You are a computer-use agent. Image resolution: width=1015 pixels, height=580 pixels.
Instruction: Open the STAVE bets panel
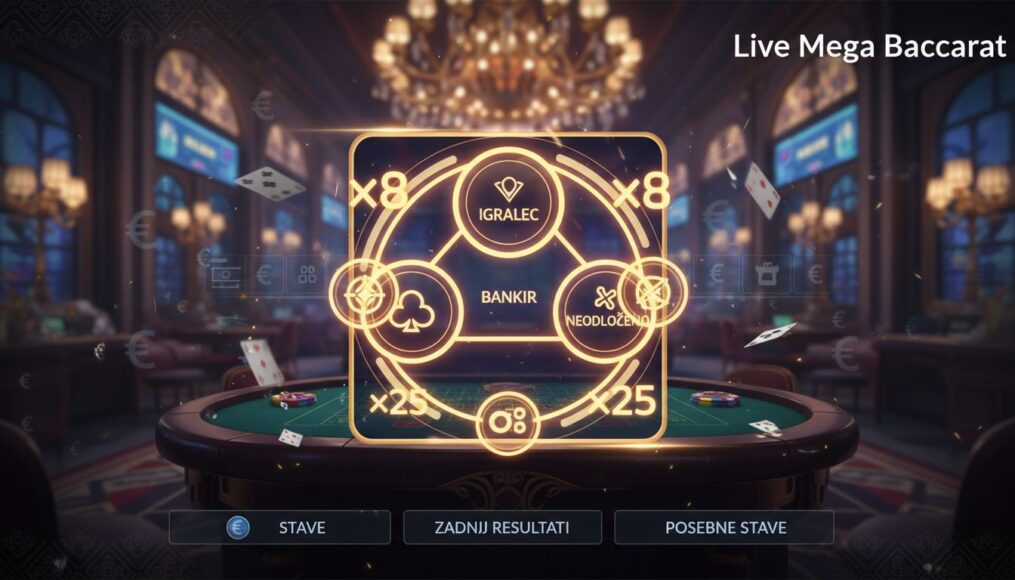280,528
